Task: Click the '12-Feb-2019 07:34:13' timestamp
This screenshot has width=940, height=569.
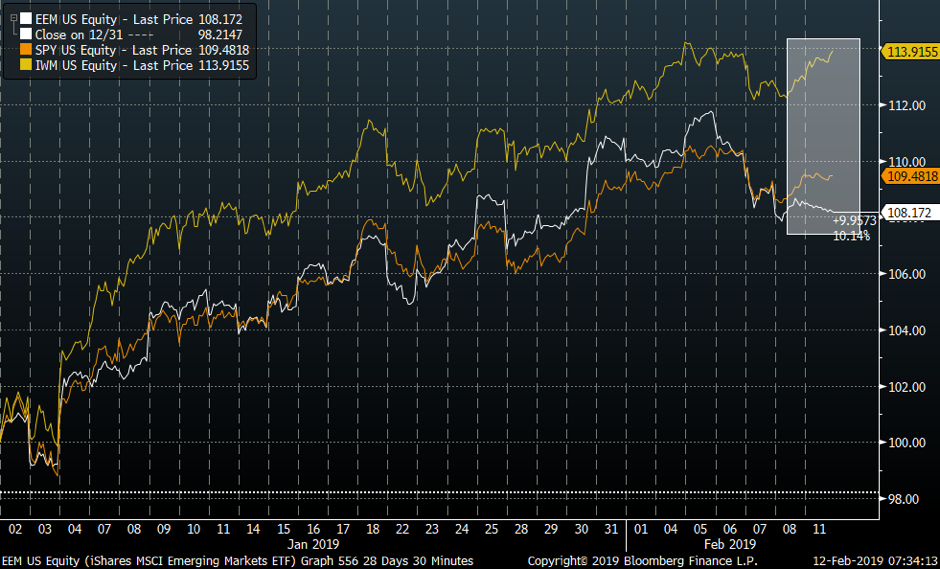Action: click(875, 561)
